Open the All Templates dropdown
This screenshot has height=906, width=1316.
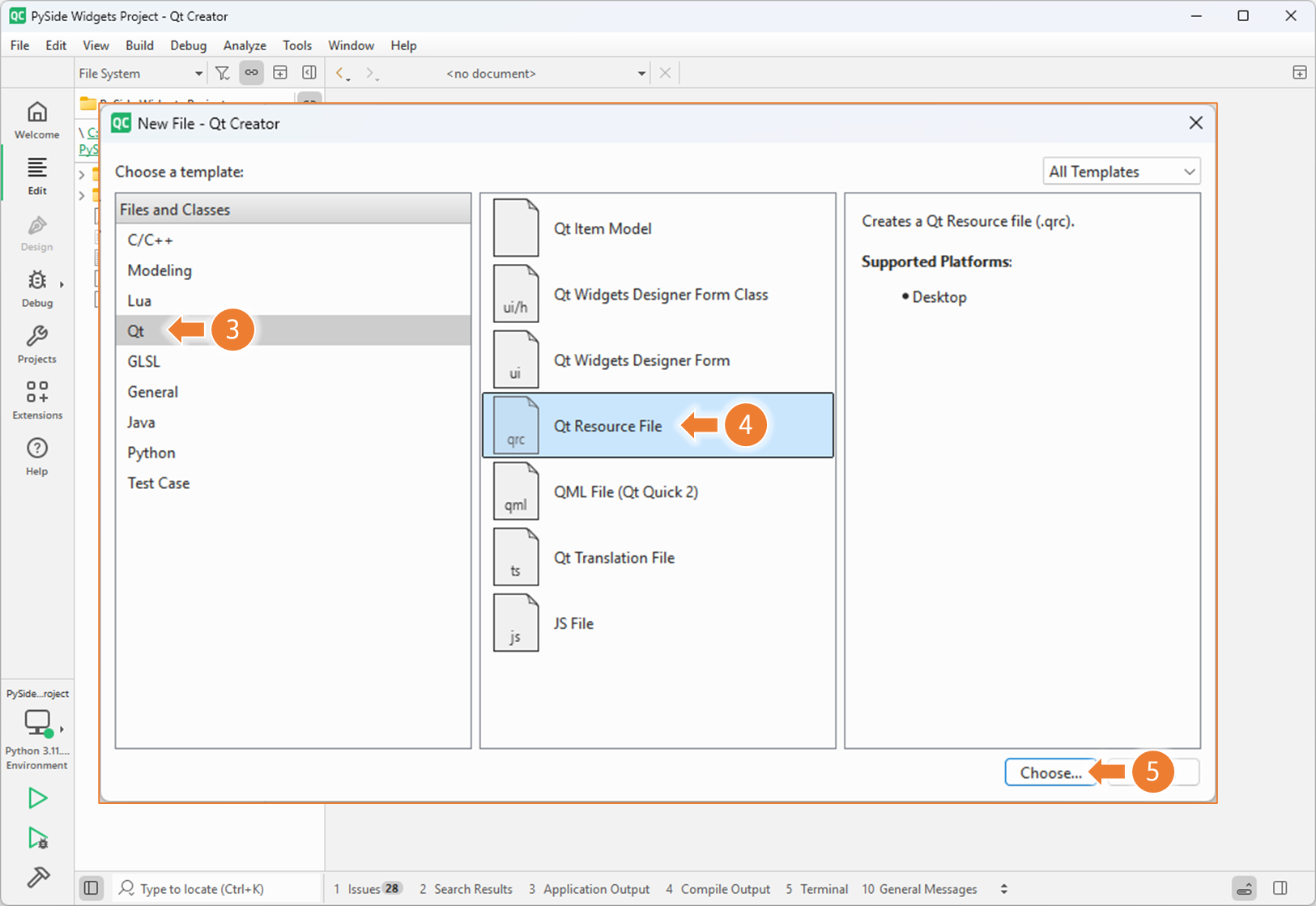1122,172
